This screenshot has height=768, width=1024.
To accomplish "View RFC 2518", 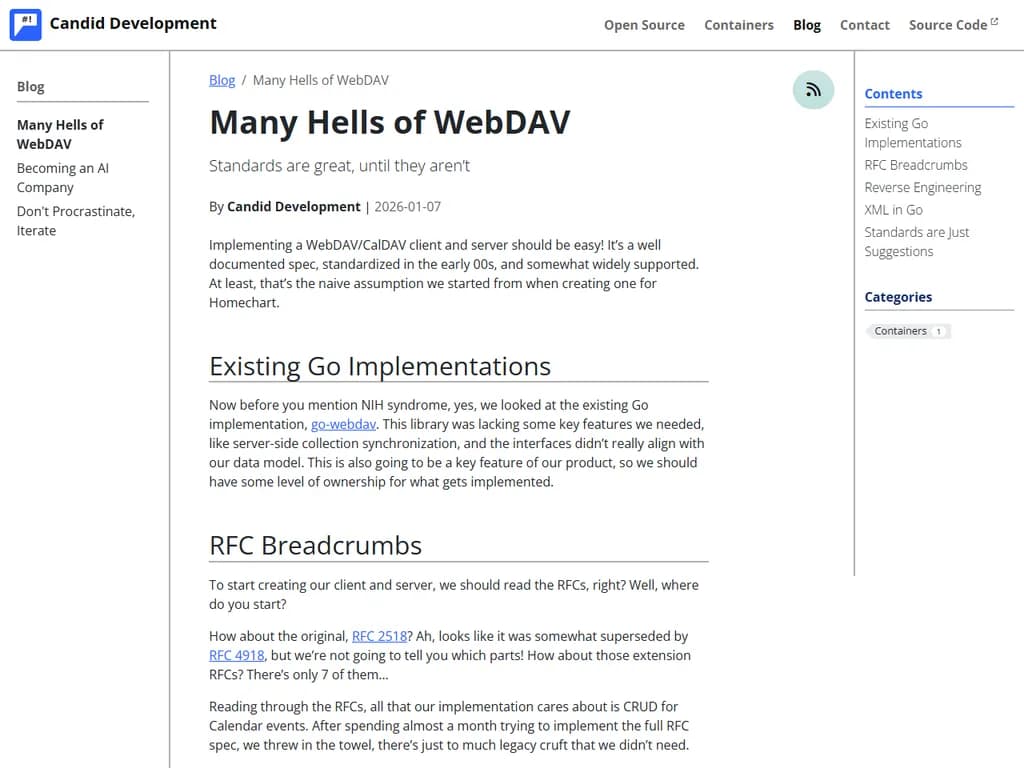I will point(379,636).
